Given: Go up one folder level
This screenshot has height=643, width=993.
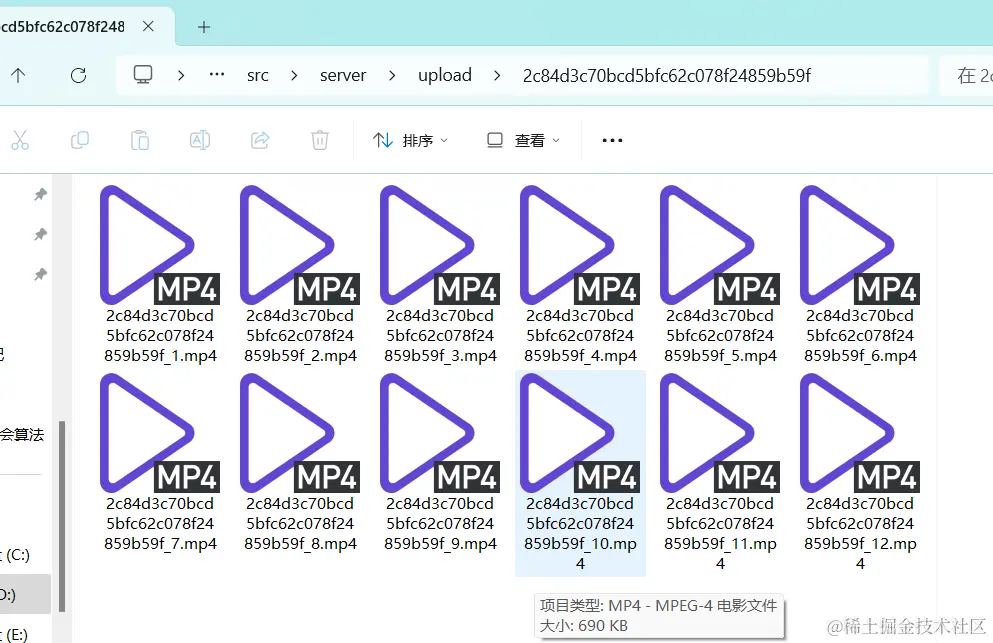Looking at the screenshot, I should click(x=18, y=76).
